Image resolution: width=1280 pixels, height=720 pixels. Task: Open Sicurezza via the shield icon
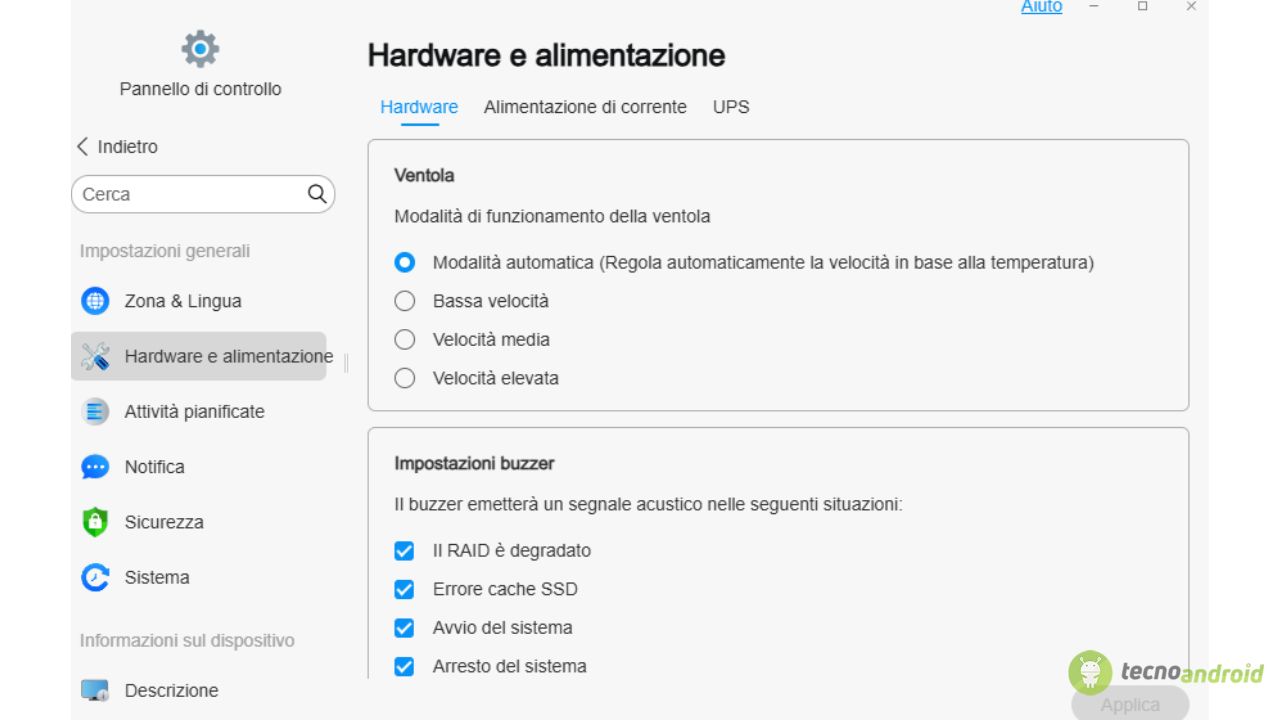(x=95, y=522)
